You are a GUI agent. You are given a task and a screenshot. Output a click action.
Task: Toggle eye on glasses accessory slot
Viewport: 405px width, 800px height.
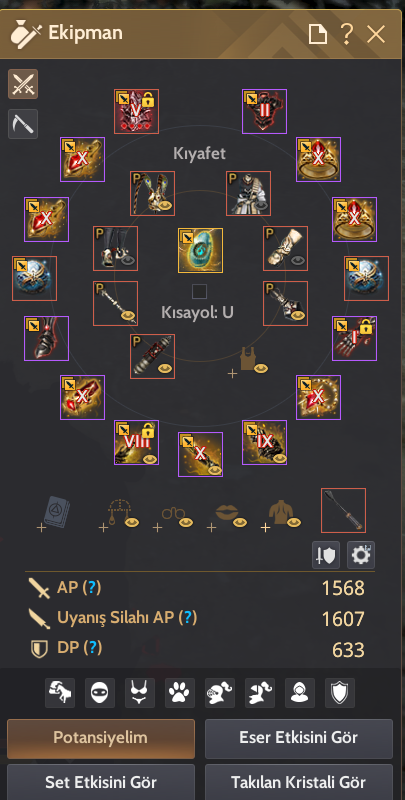186,522
